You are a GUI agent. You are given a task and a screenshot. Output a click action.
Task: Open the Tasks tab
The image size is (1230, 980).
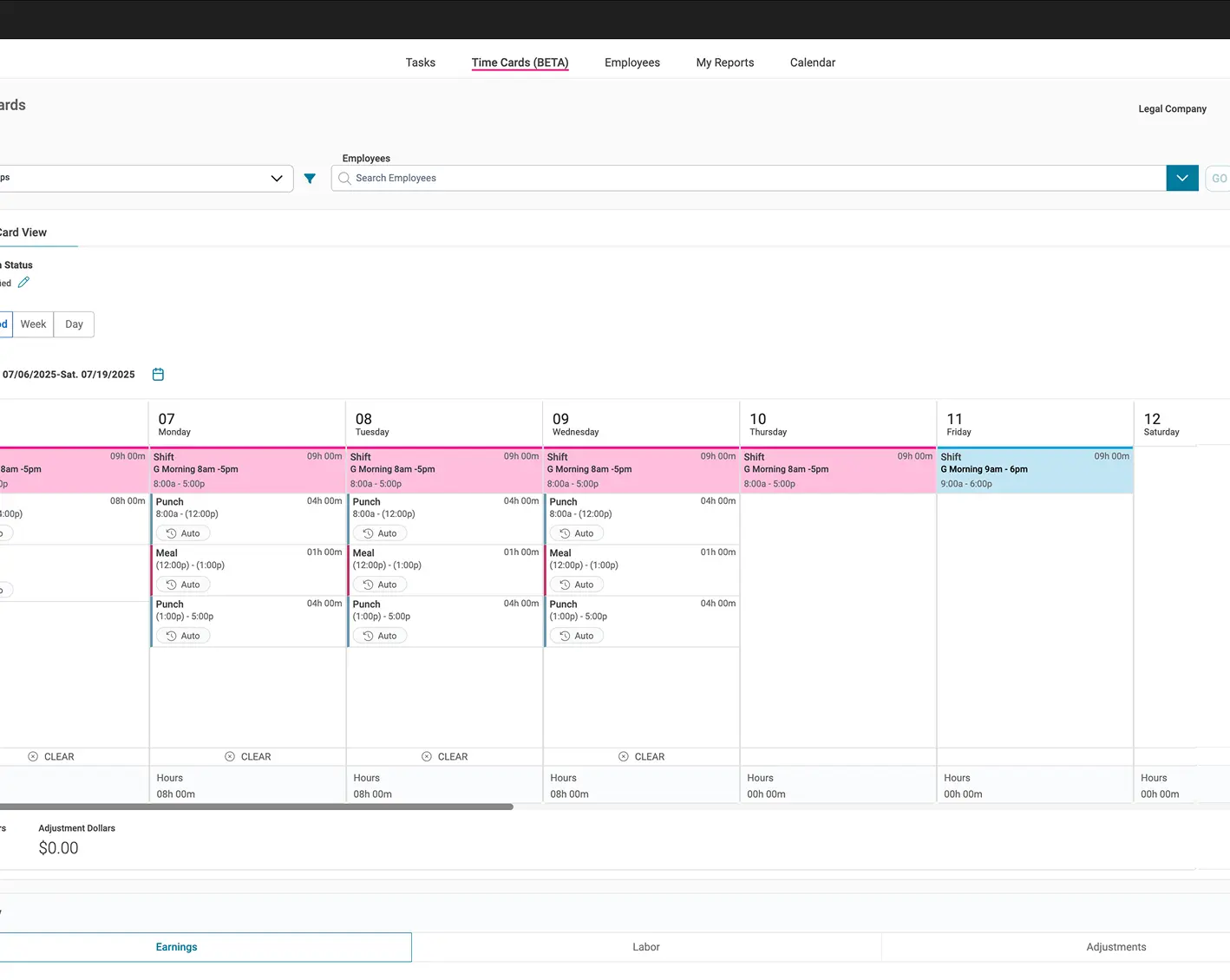coord(420,62)
